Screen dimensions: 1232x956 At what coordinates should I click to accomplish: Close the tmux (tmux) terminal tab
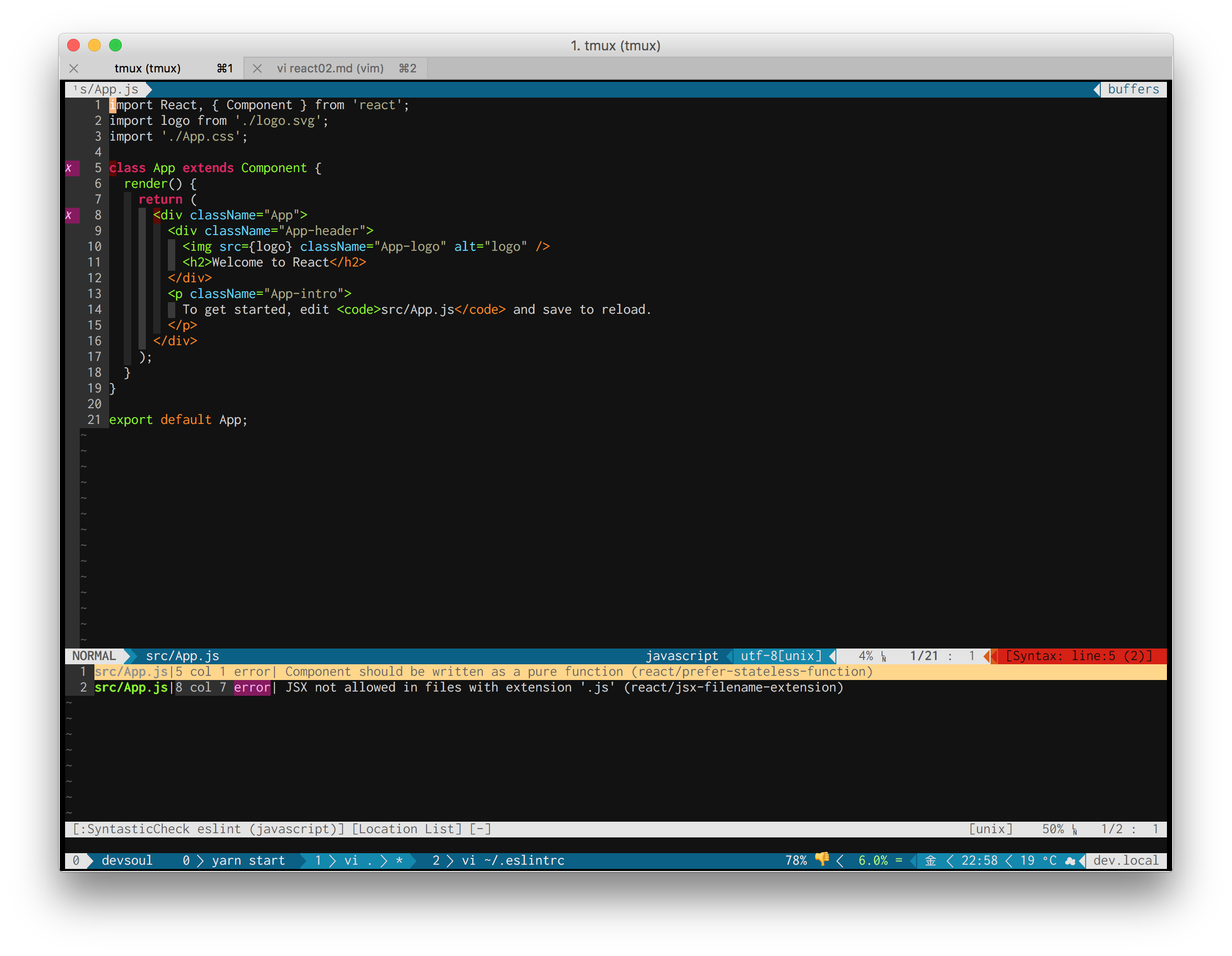click(x=74, y=68)
